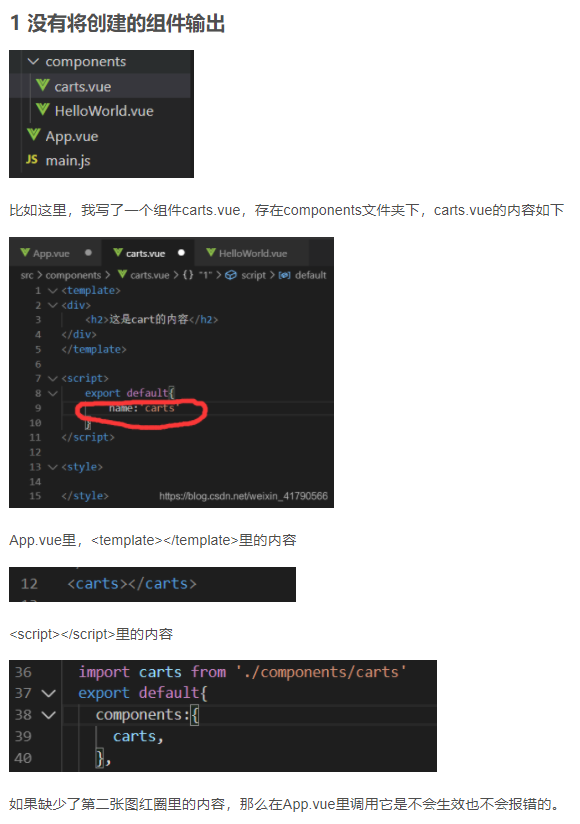Collapse the style block on line 13
The image size is (580, 824).
click(x=53, y=467)
